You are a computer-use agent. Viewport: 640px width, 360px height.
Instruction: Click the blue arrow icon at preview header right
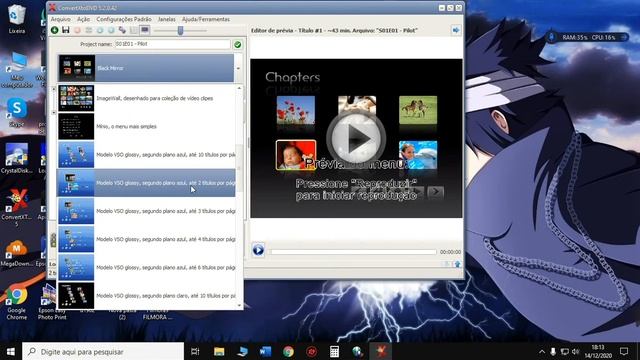tap(456, 30)
